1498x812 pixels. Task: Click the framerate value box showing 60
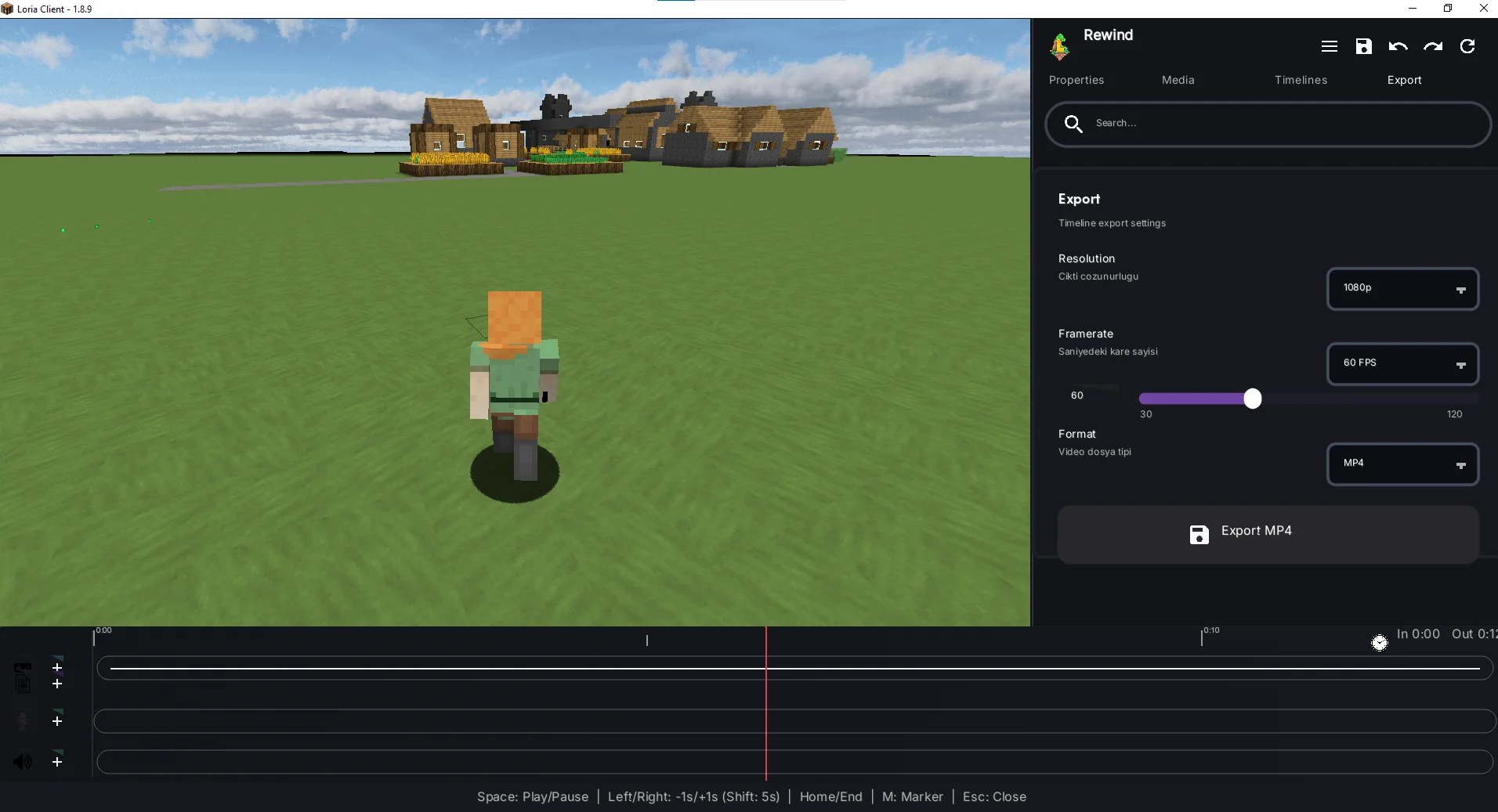click(1089, 395)
